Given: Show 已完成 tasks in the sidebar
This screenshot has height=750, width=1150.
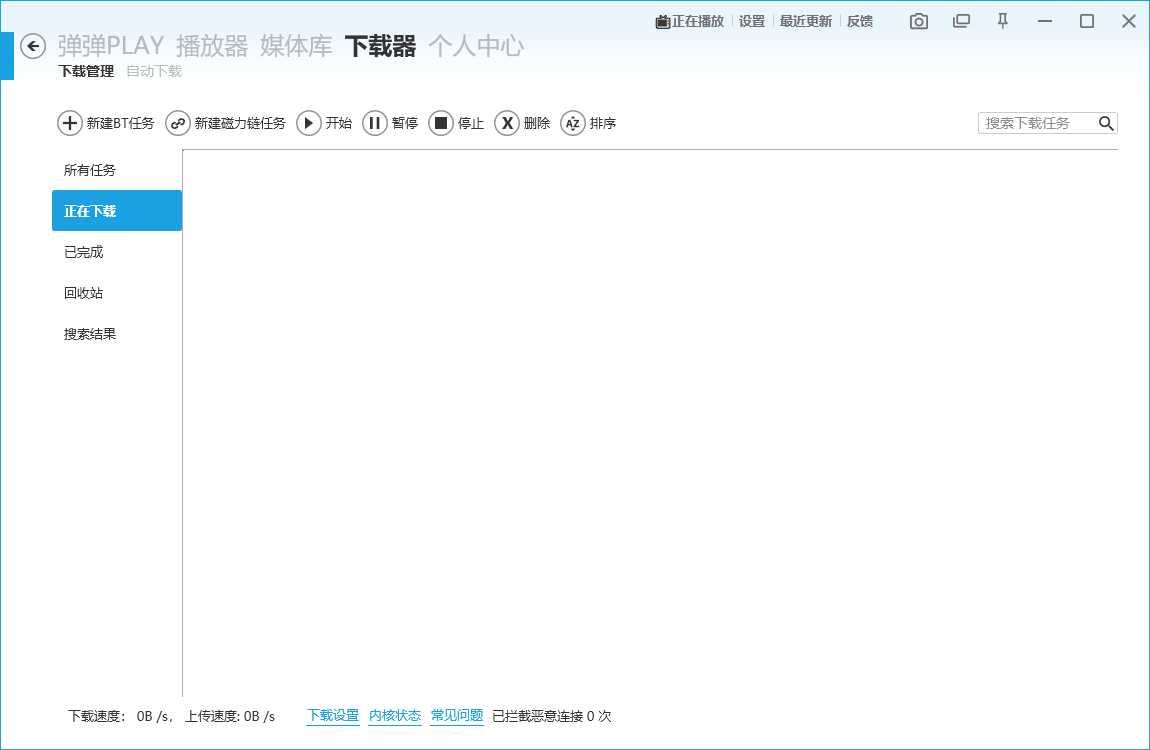Looking at the screenshot, I should coord(117,252).
